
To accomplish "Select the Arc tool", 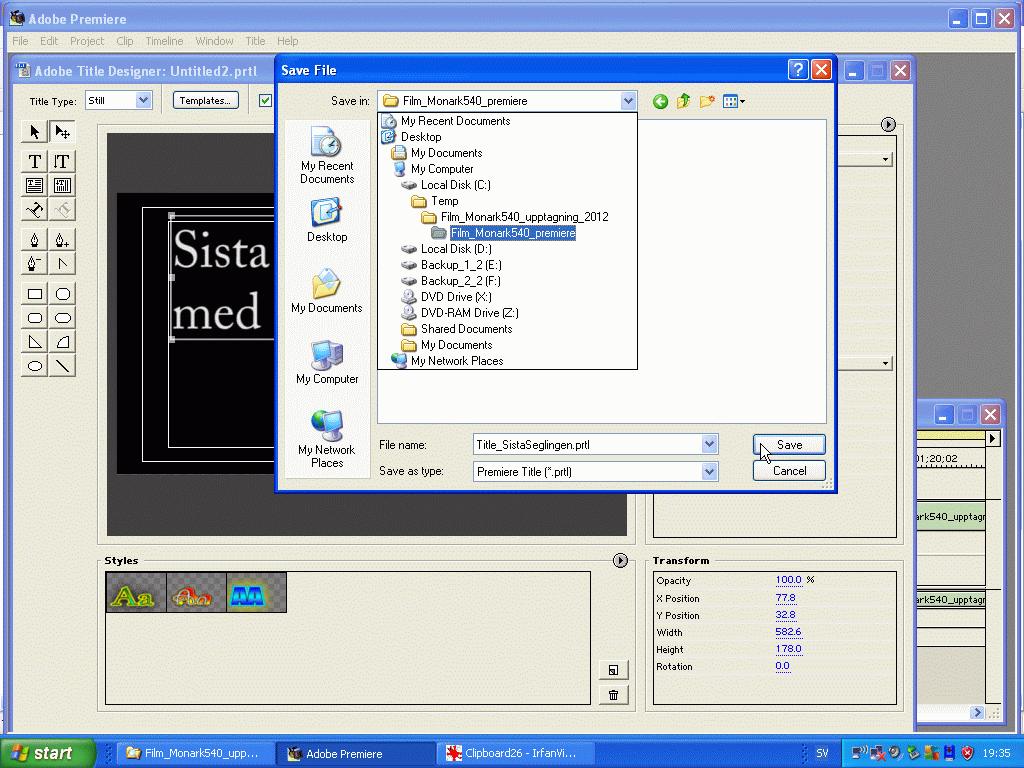I will [63, 342].
